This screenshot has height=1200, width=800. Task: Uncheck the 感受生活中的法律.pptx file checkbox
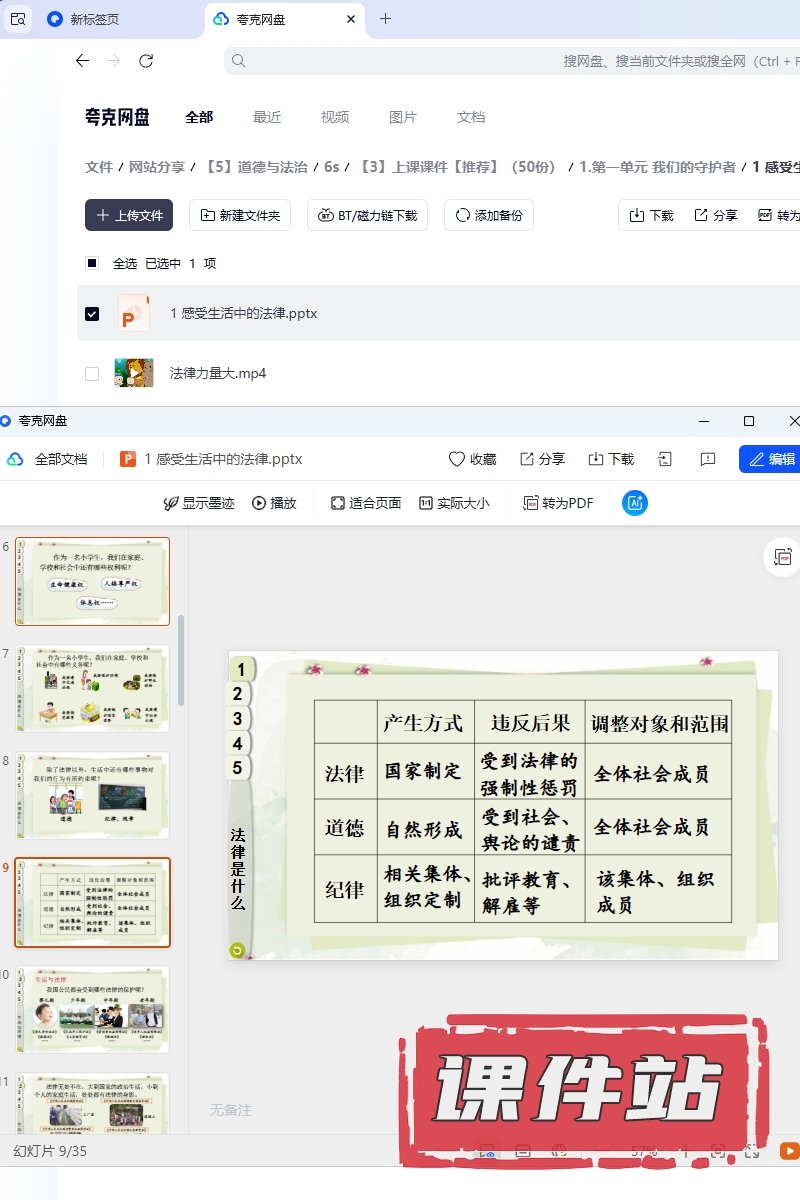pos(92,313)
